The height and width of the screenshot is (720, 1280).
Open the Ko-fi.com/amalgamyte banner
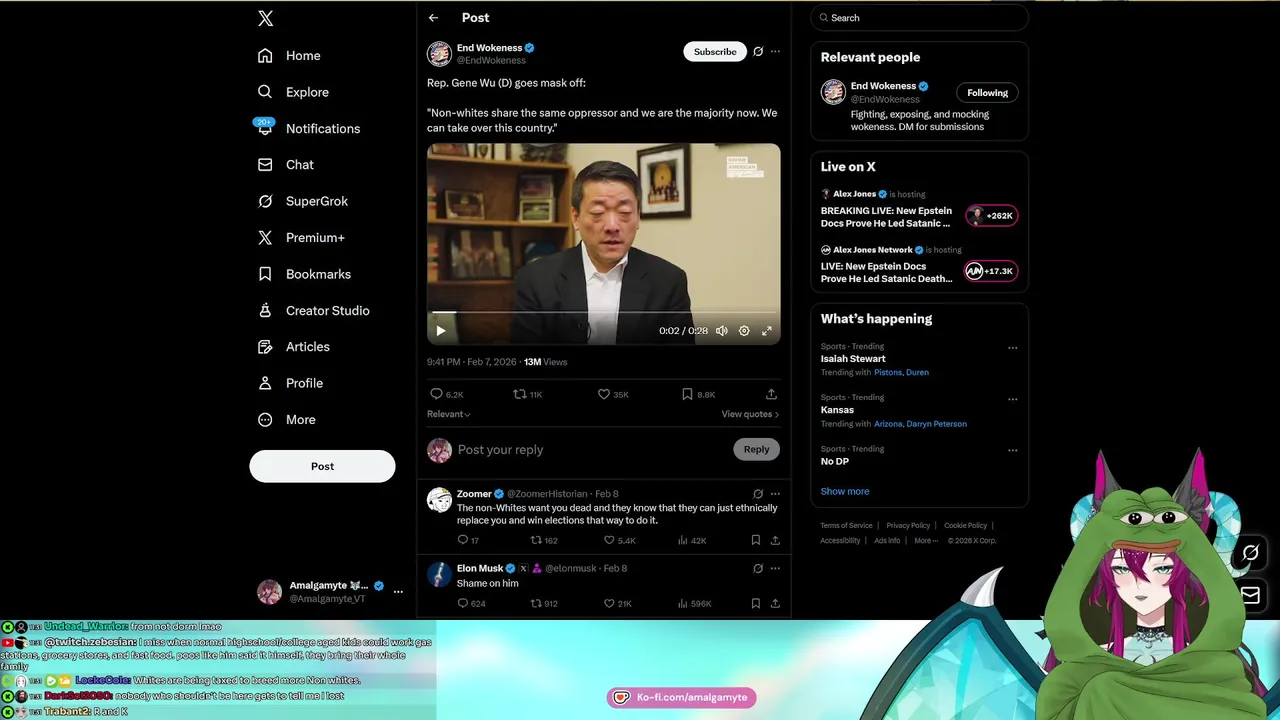681,697
